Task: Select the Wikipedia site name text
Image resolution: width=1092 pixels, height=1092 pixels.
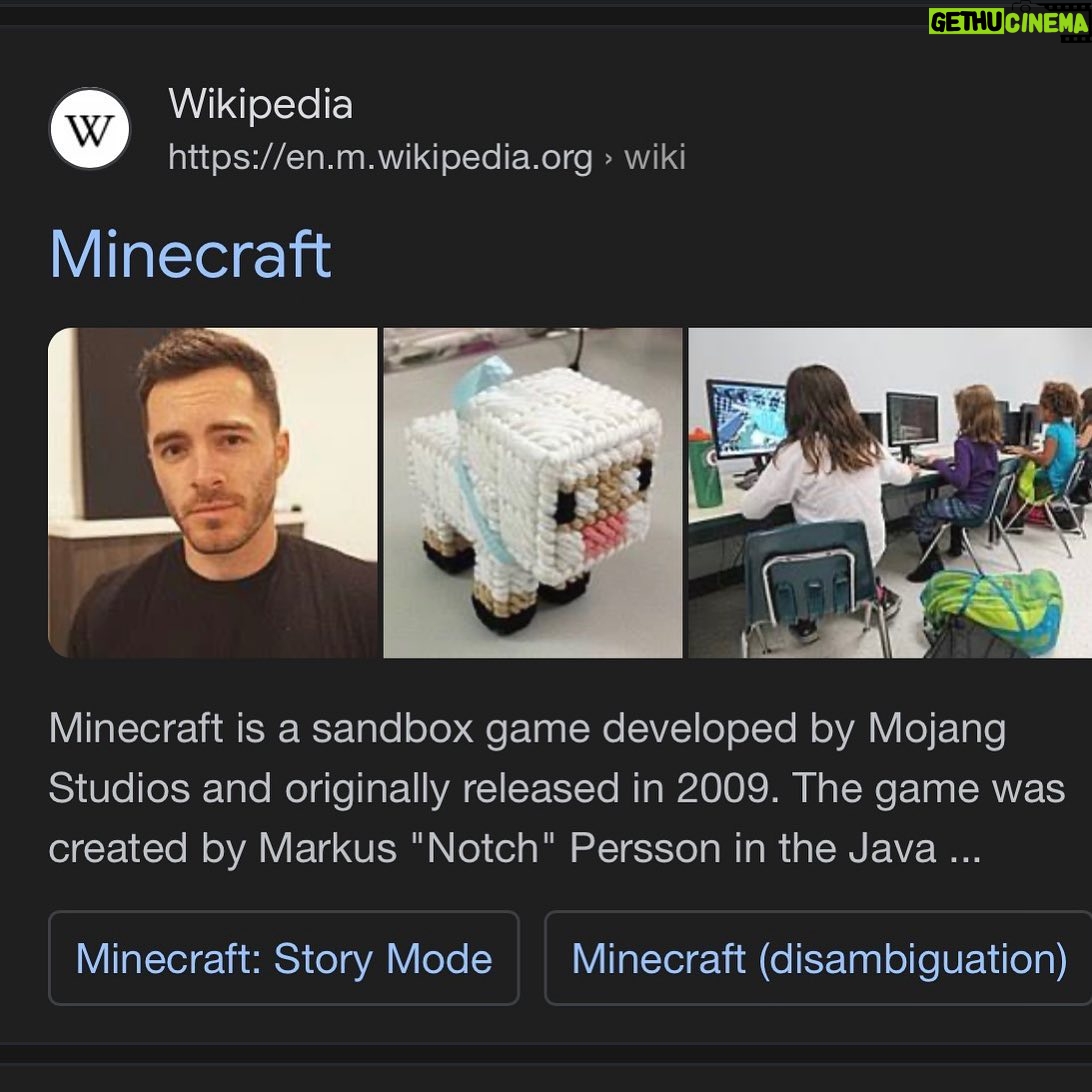Action: point(260,104)
